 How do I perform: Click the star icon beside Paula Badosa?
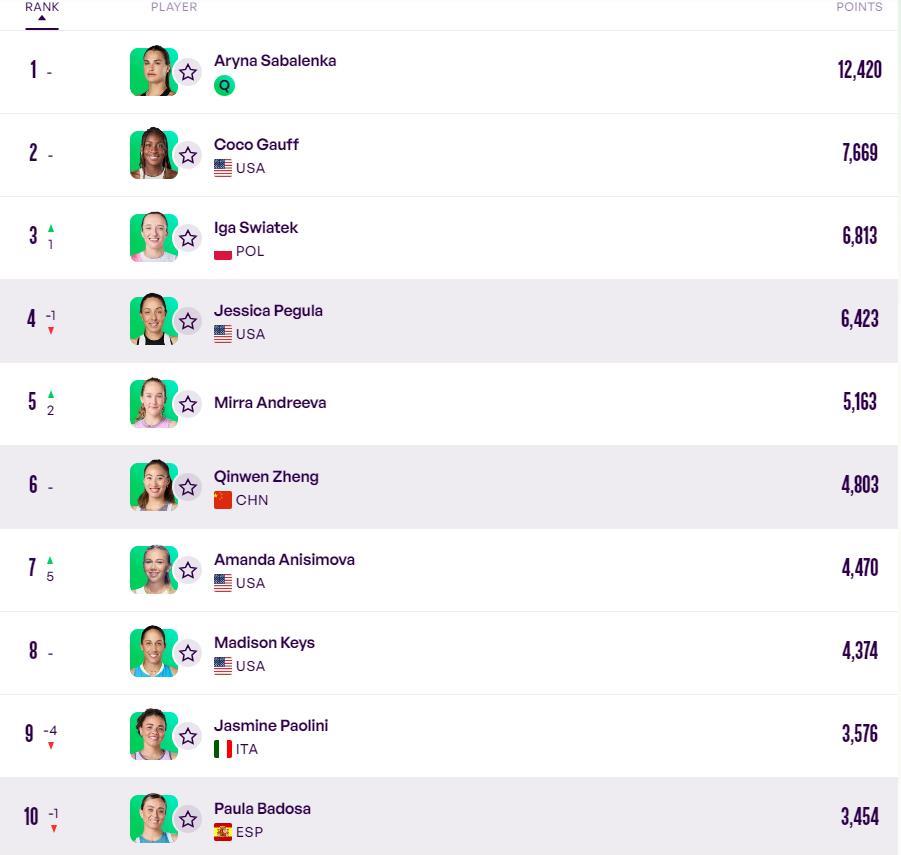[188, 819]
